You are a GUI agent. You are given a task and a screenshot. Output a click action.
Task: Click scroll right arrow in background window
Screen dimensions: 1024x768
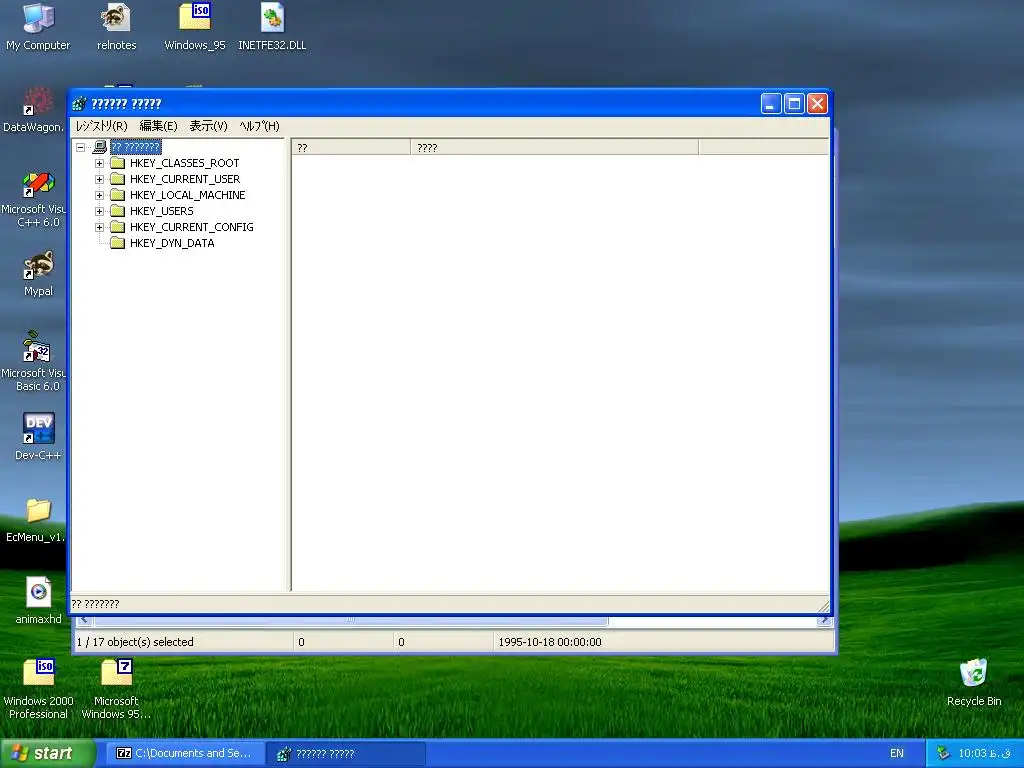click(824, 620)
